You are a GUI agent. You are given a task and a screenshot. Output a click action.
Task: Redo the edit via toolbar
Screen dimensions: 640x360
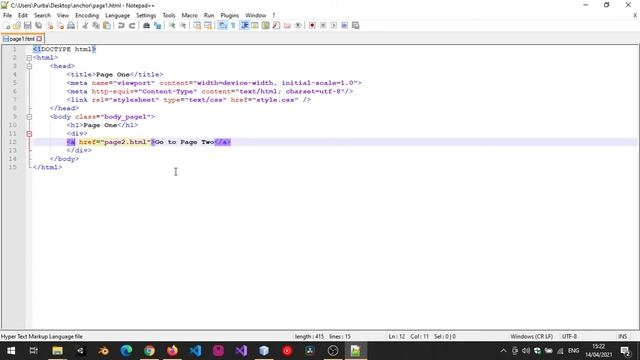[x=132, y=25]
